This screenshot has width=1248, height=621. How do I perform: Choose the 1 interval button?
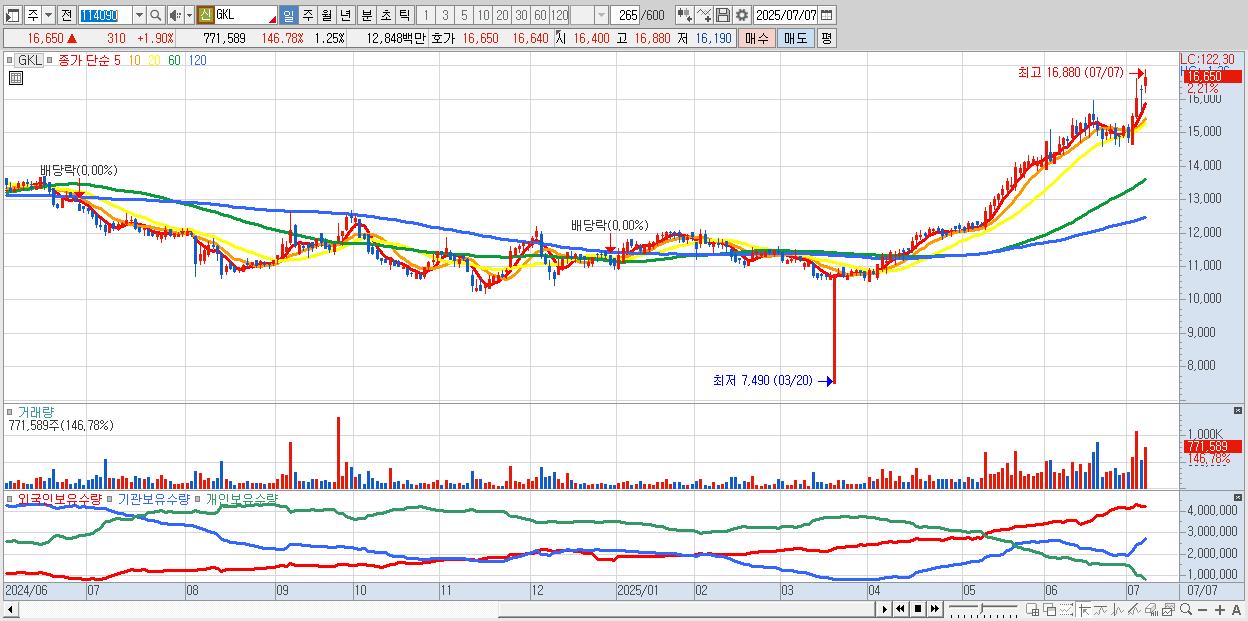click(425, 15)
